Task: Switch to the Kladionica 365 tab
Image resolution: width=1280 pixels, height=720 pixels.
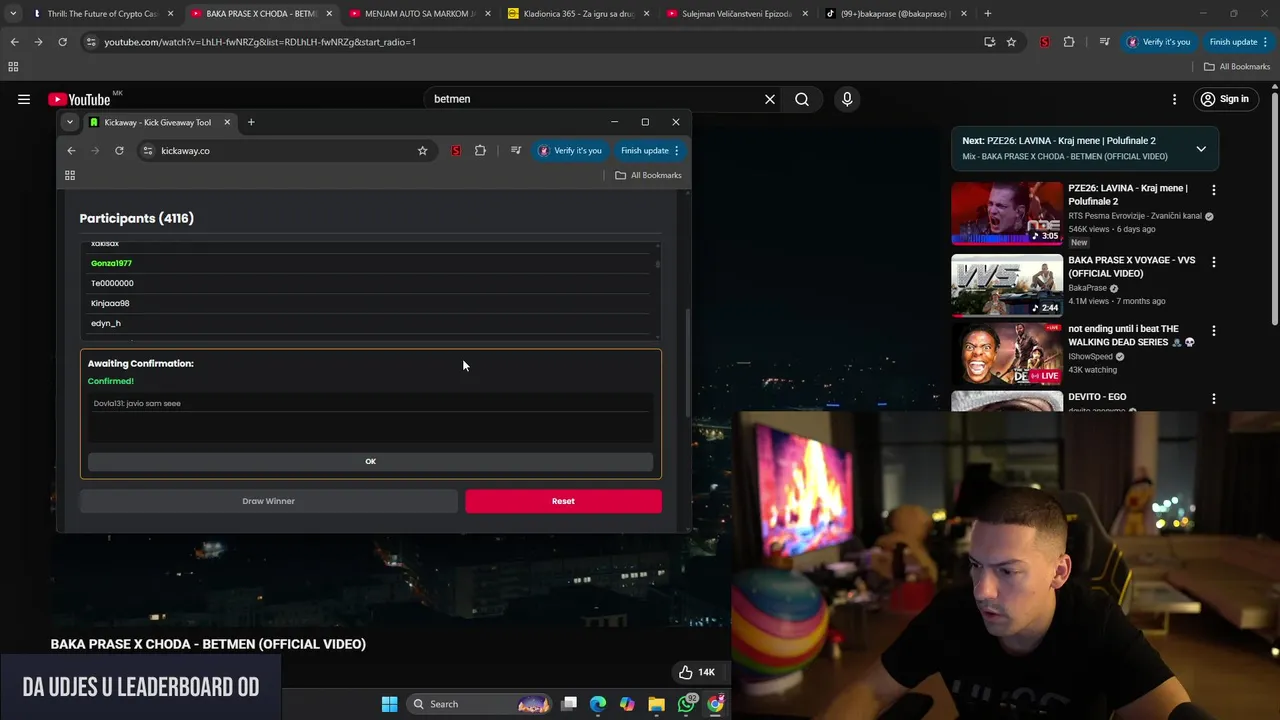Action: (x=578, y=14)
